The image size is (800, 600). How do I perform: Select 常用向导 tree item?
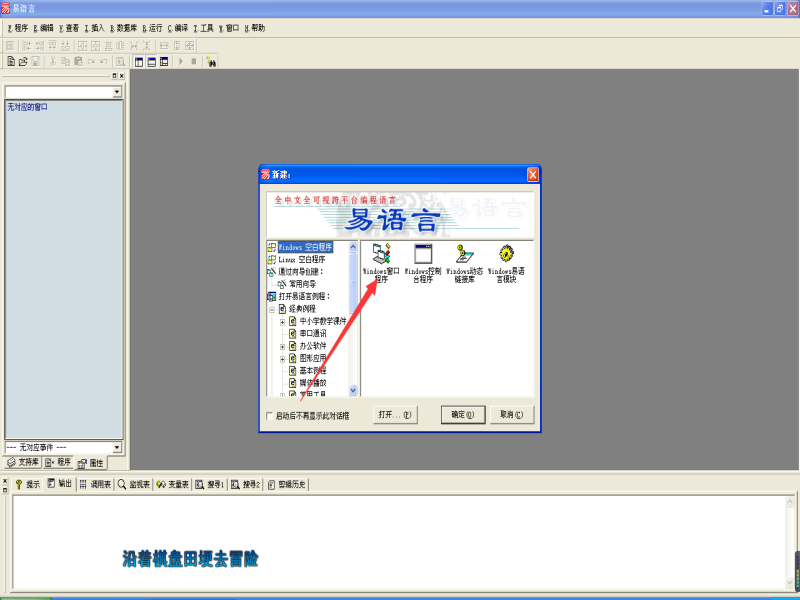point(303,284)
